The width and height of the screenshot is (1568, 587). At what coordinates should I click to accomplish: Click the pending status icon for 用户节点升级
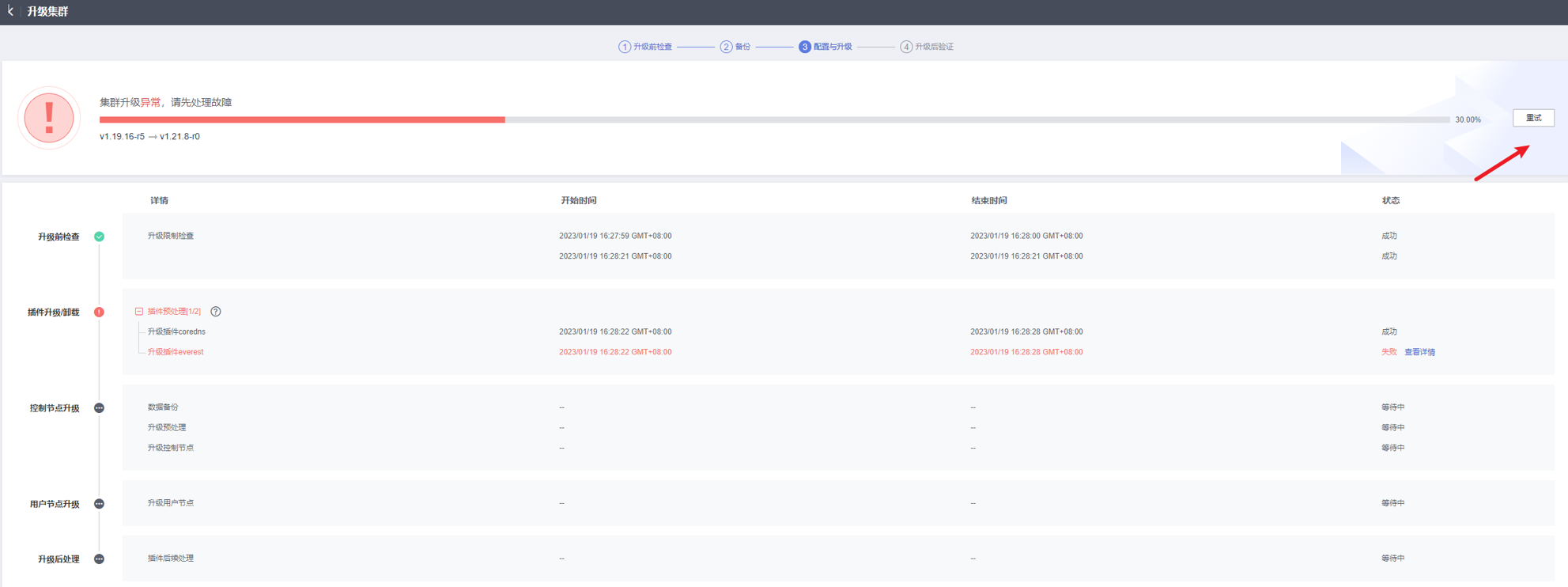tap(100, 504)
